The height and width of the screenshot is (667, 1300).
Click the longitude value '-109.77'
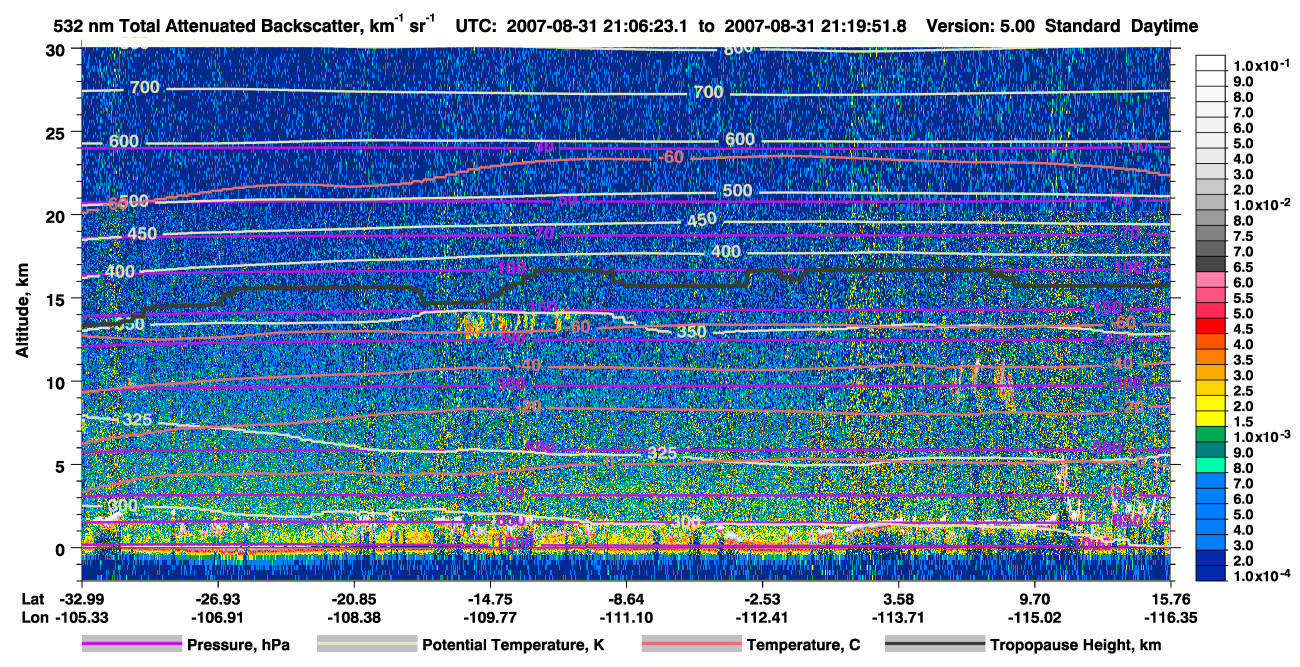tap(489, 618)
